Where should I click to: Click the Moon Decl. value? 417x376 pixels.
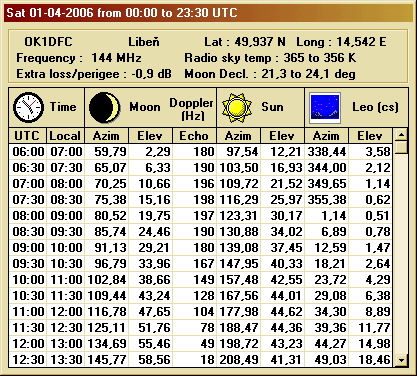click(x=308, y=74)
